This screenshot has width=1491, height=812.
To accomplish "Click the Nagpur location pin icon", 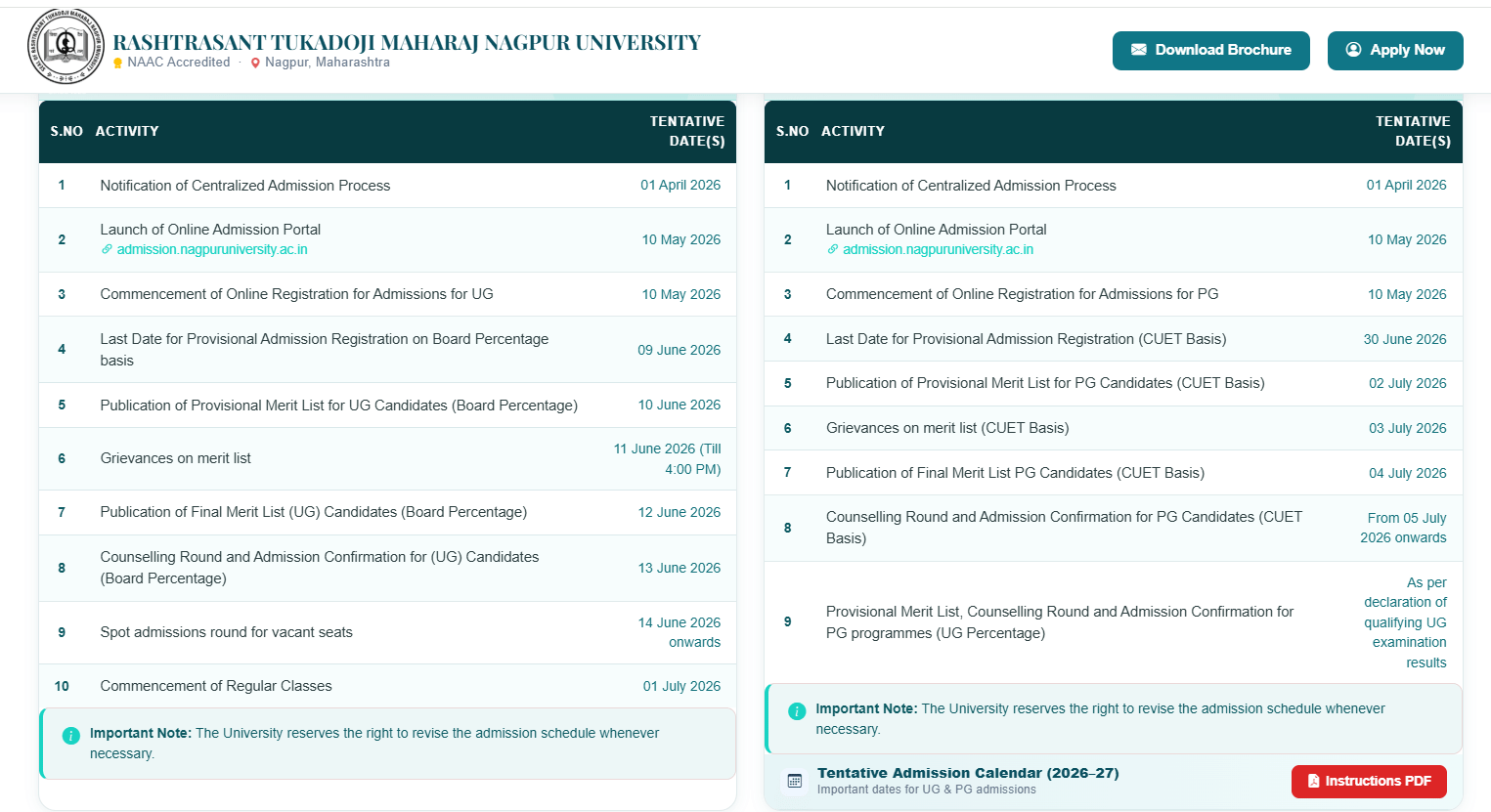I will 256,63.
